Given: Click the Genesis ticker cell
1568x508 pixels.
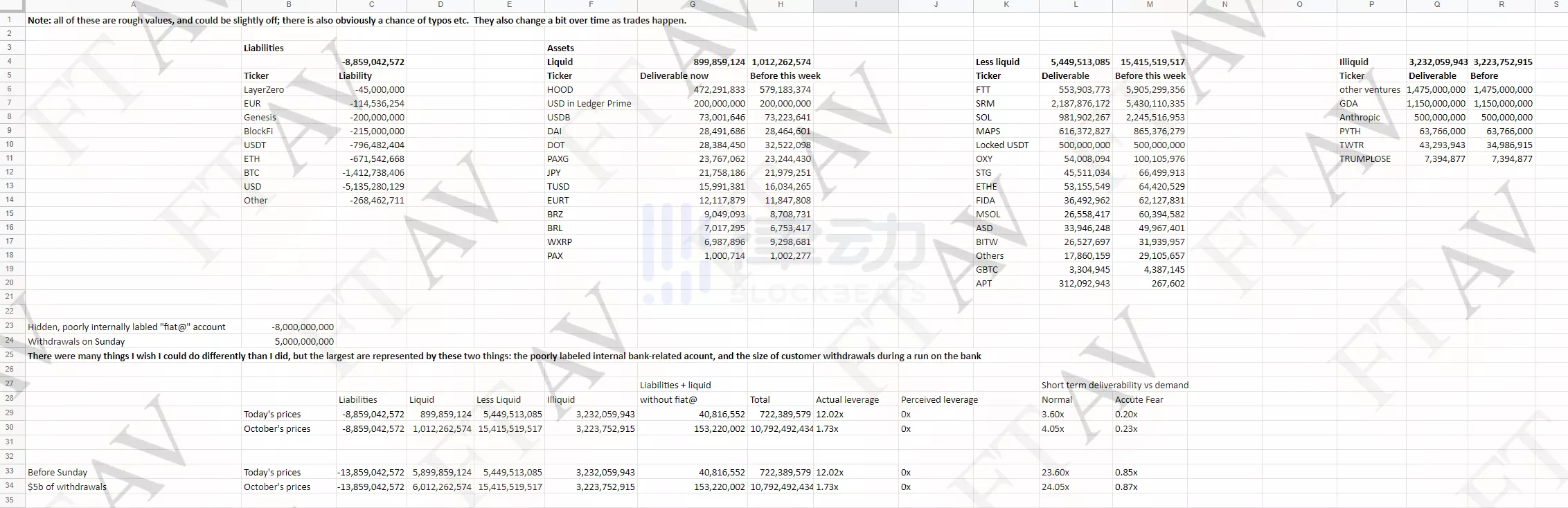Looking at the screenshot, I should [x=260, y=117].
